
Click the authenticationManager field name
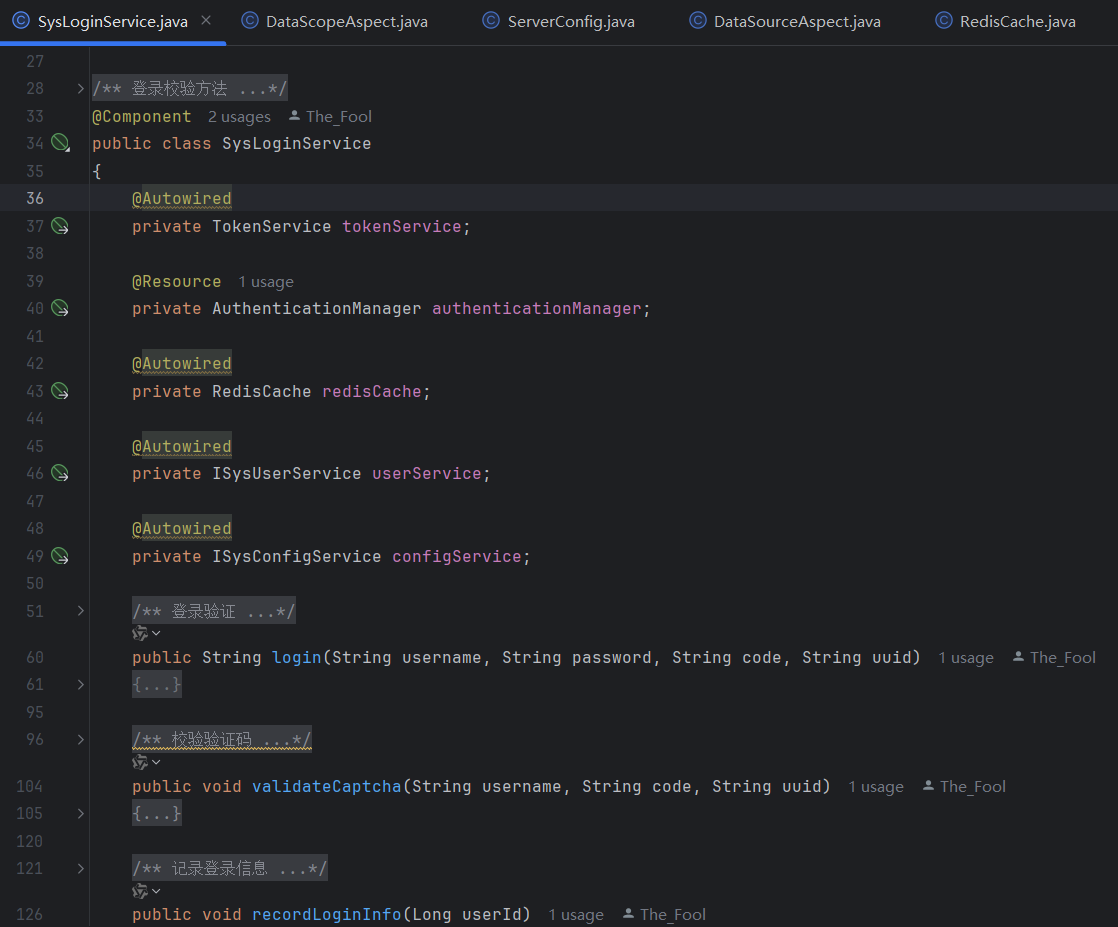pos(537,309)
